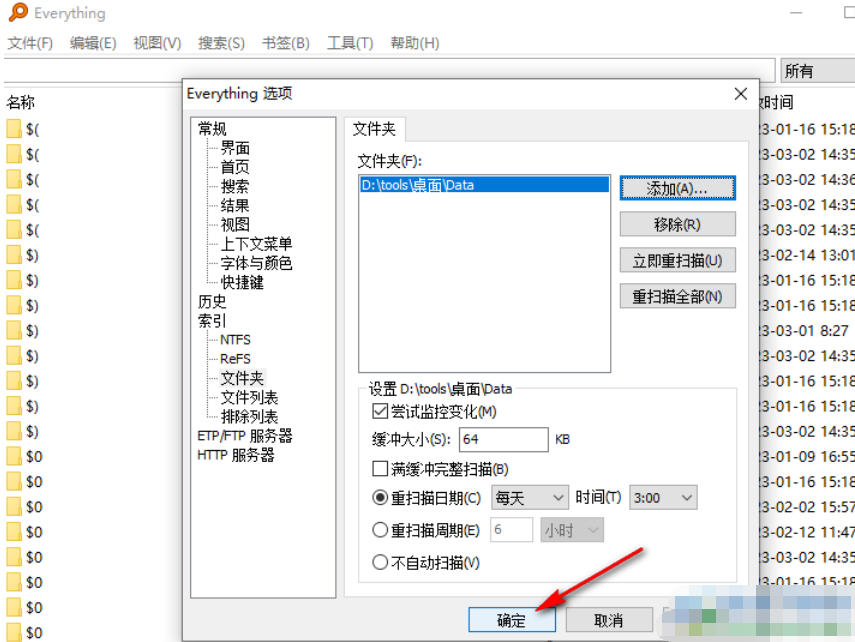
Task: Click the 确定 button
Action: pos(512,620)
